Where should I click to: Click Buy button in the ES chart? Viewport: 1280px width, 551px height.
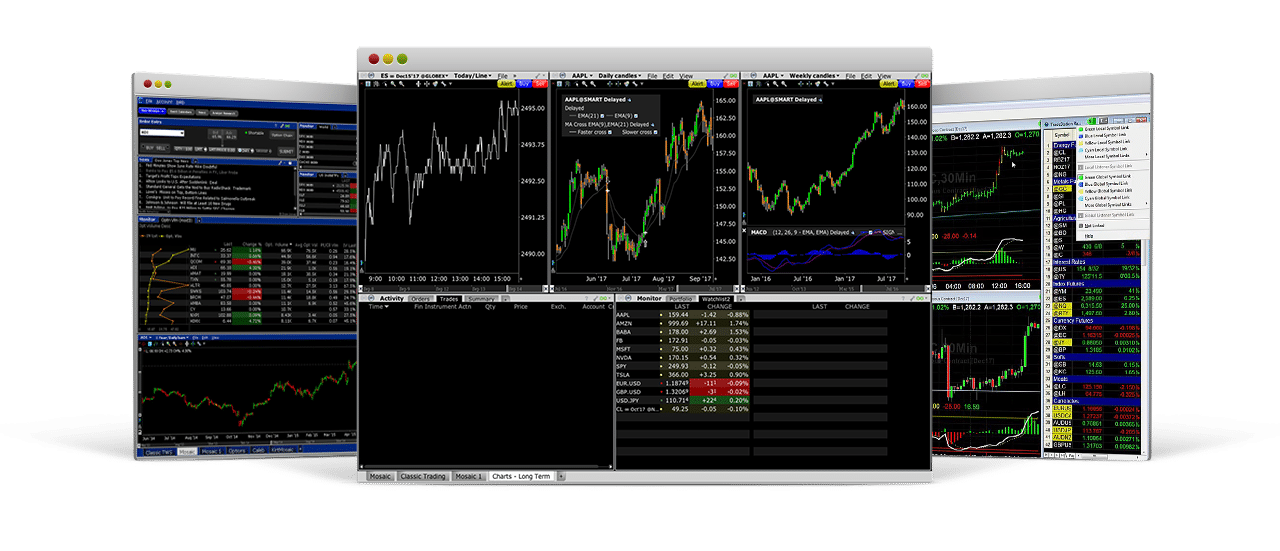[x=523, y=84]
